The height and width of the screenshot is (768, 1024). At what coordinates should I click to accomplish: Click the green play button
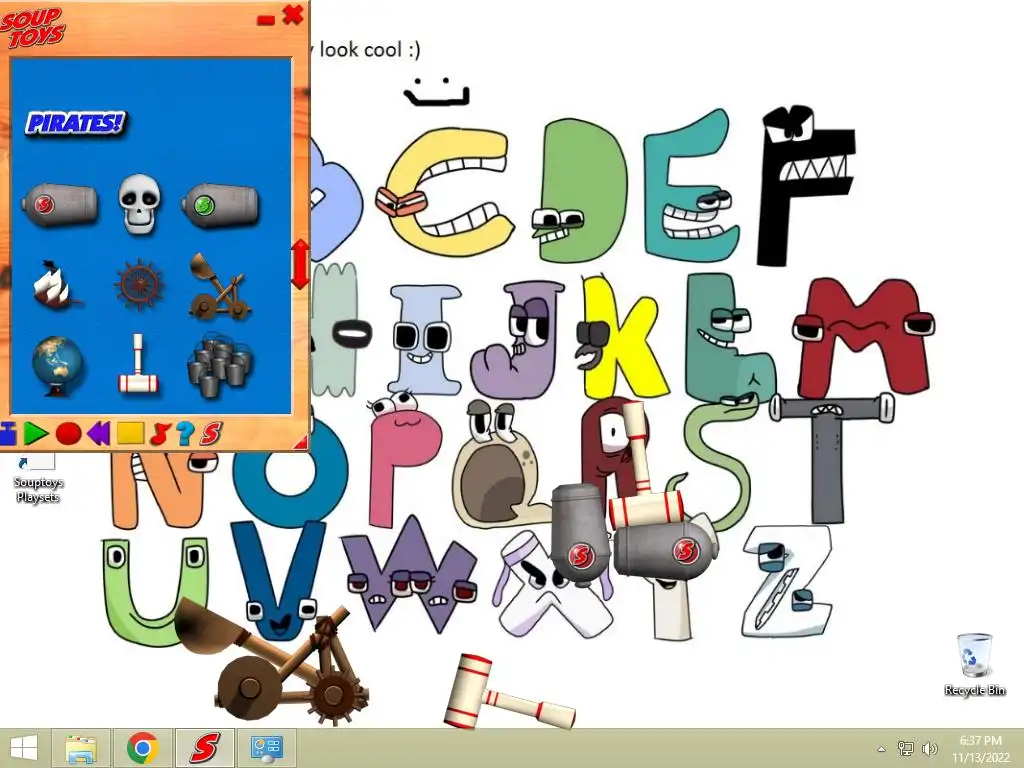pyautogui.click(x=36, y=433)
